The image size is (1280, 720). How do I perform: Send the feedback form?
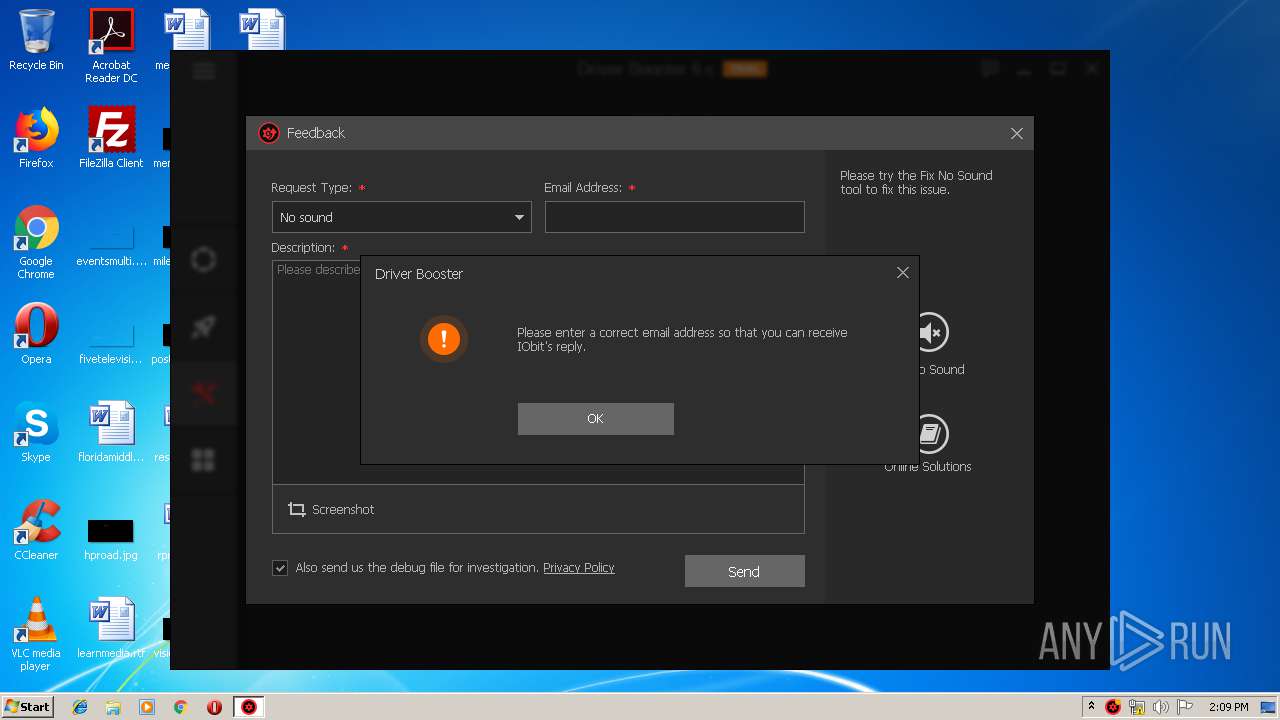coord(744,571)
